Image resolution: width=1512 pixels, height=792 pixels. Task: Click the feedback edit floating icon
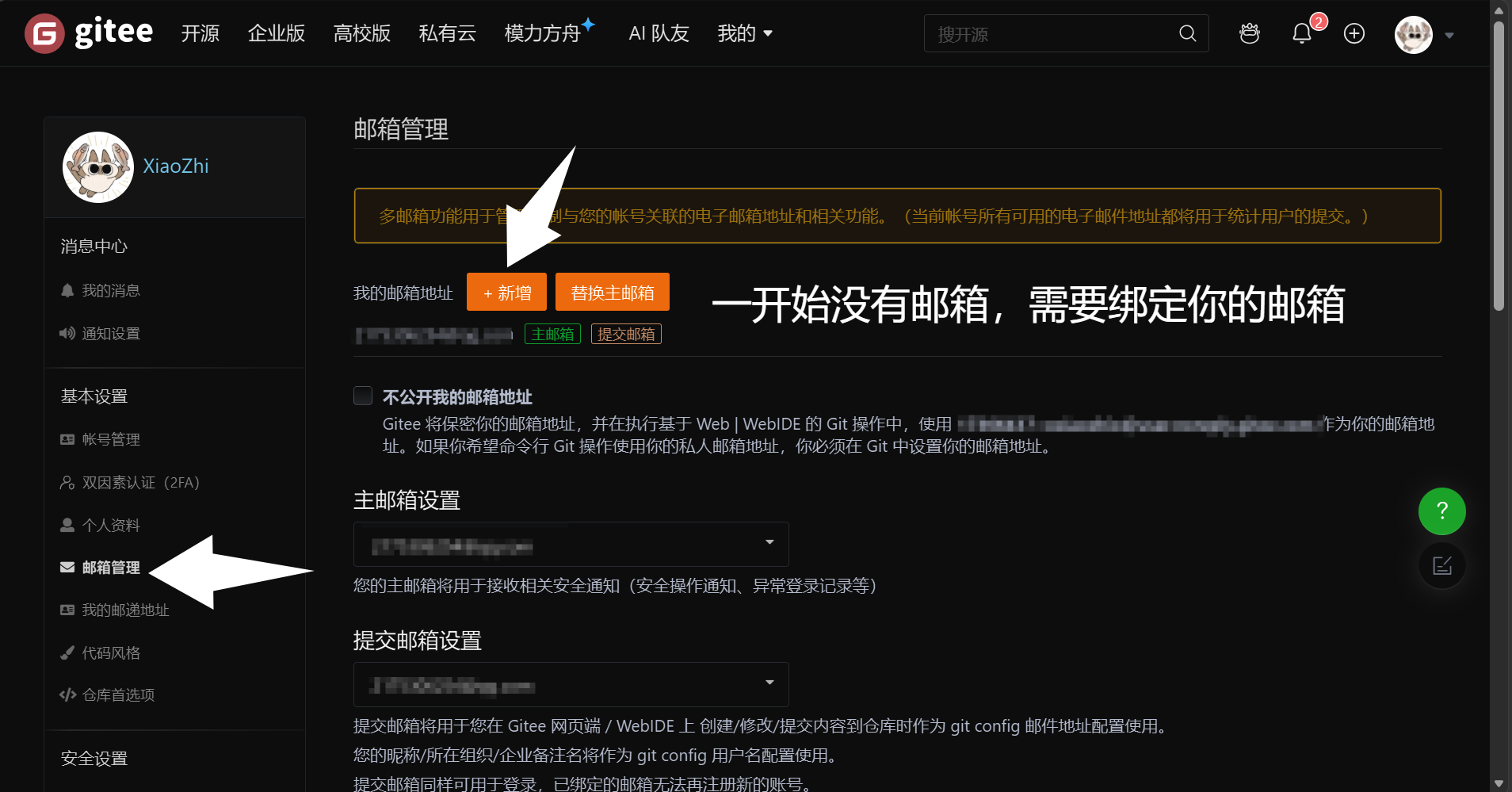pos(1442,565)
